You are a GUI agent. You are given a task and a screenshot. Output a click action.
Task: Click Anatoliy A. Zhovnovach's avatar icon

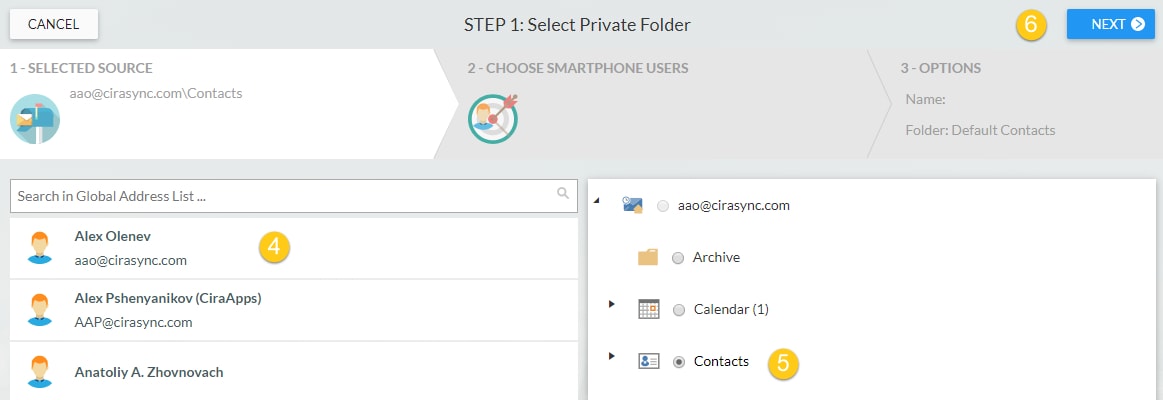point(40,372)
